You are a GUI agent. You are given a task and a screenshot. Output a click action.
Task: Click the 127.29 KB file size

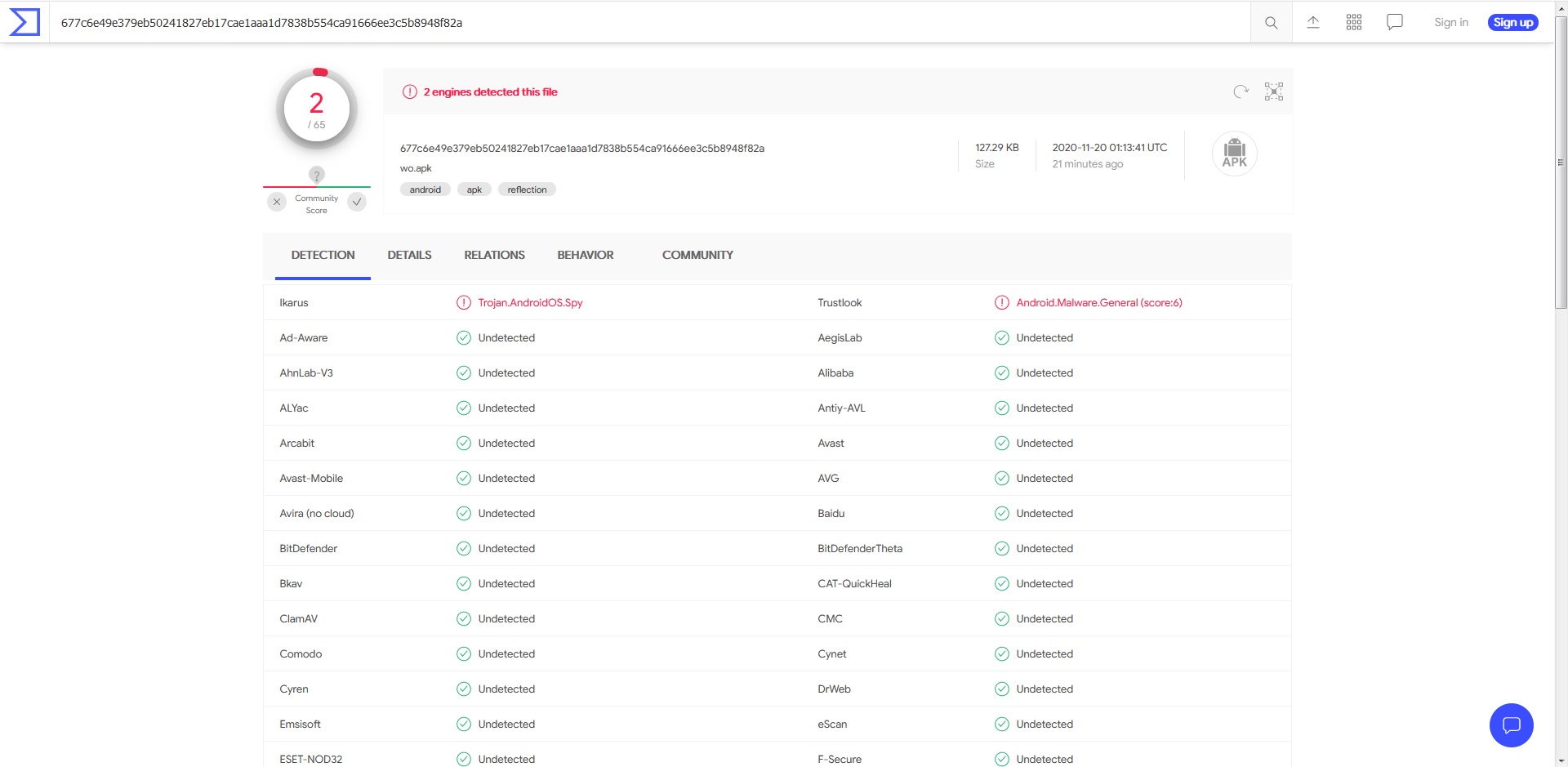point(997,148)
